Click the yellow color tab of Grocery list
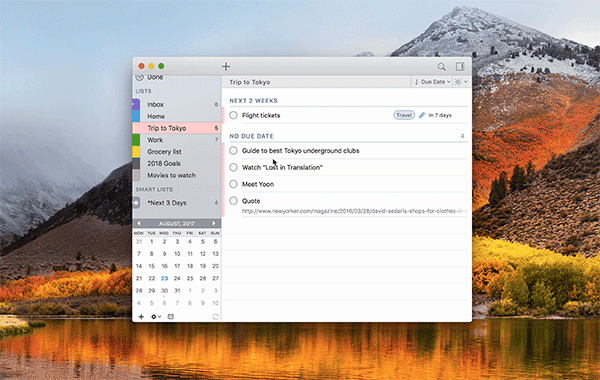Image resolution: width=600 pixels, height=380 pixels. (x=136, y=152)
